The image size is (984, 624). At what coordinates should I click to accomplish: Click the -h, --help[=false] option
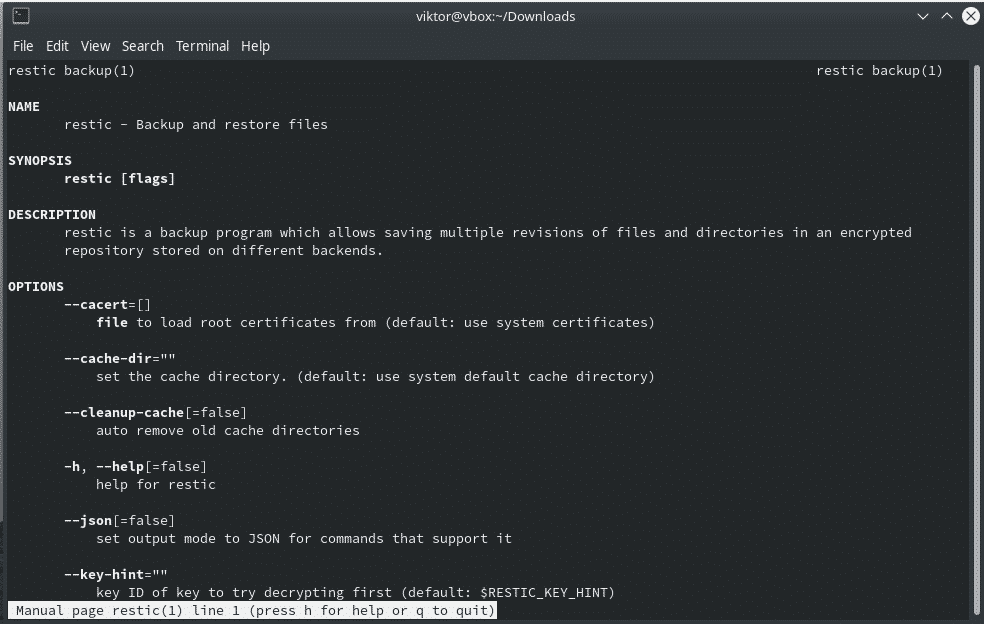136,466
